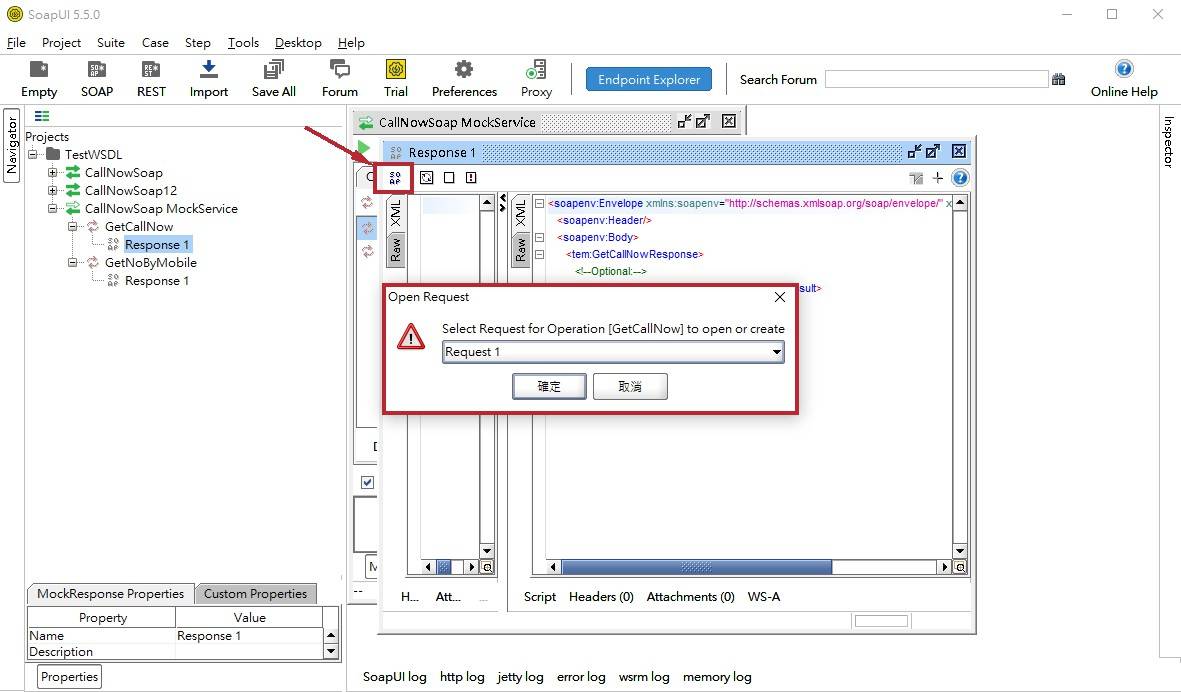Collapse the TestWSDL project node

33,154
